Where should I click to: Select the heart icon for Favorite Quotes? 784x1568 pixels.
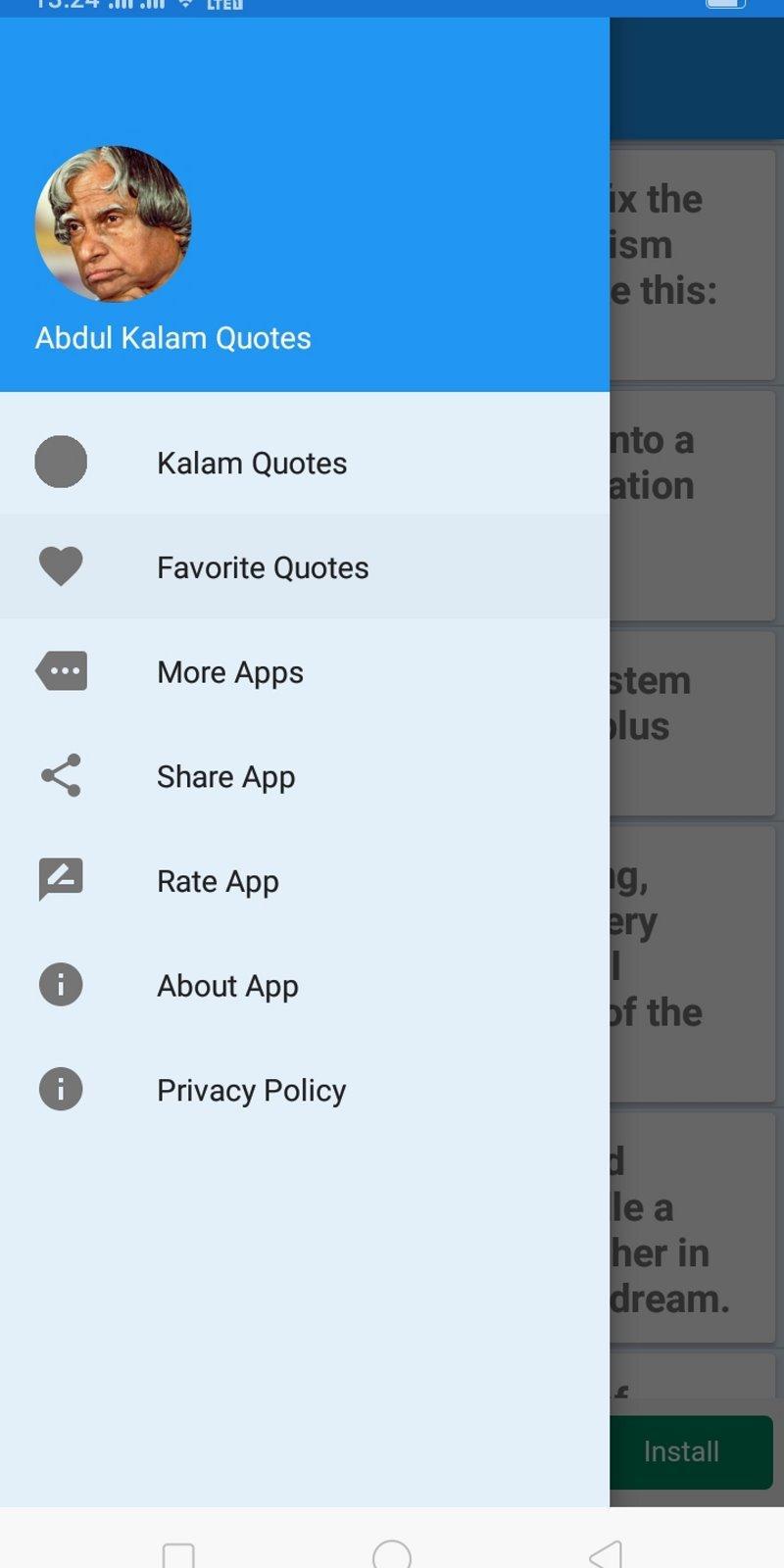61,565
